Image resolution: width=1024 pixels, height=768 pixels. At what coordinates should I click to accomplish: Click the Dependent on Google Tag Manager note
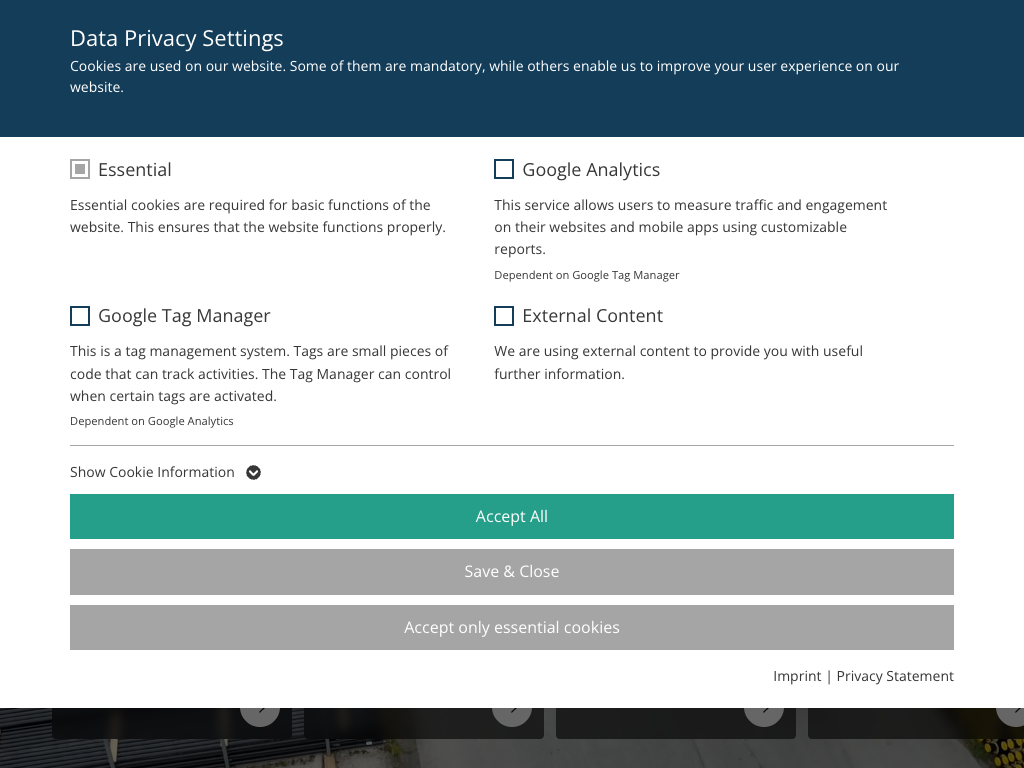pyautogui.click(x=587, y=275)
